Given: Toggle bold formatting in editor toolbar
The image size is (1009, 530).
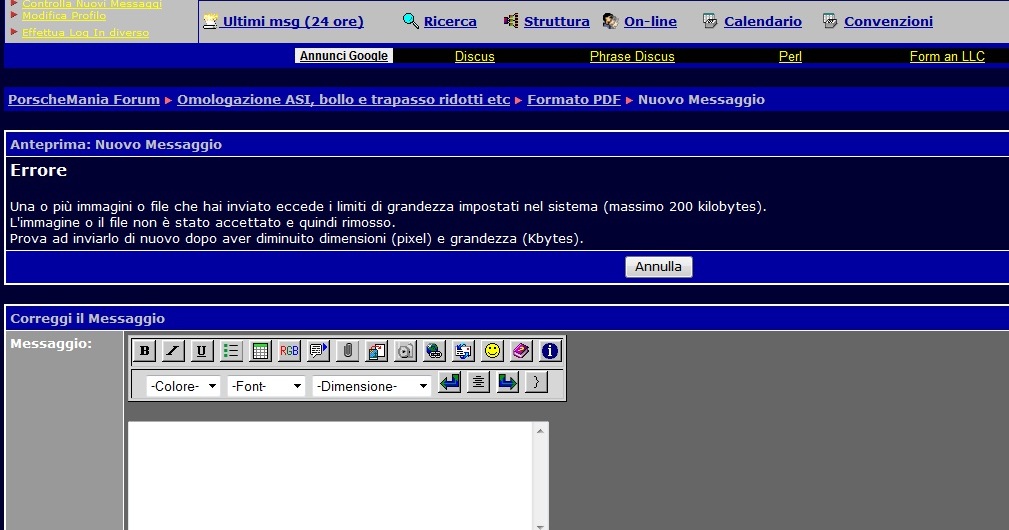Looking at the screenshot, I should click(144, 351).
